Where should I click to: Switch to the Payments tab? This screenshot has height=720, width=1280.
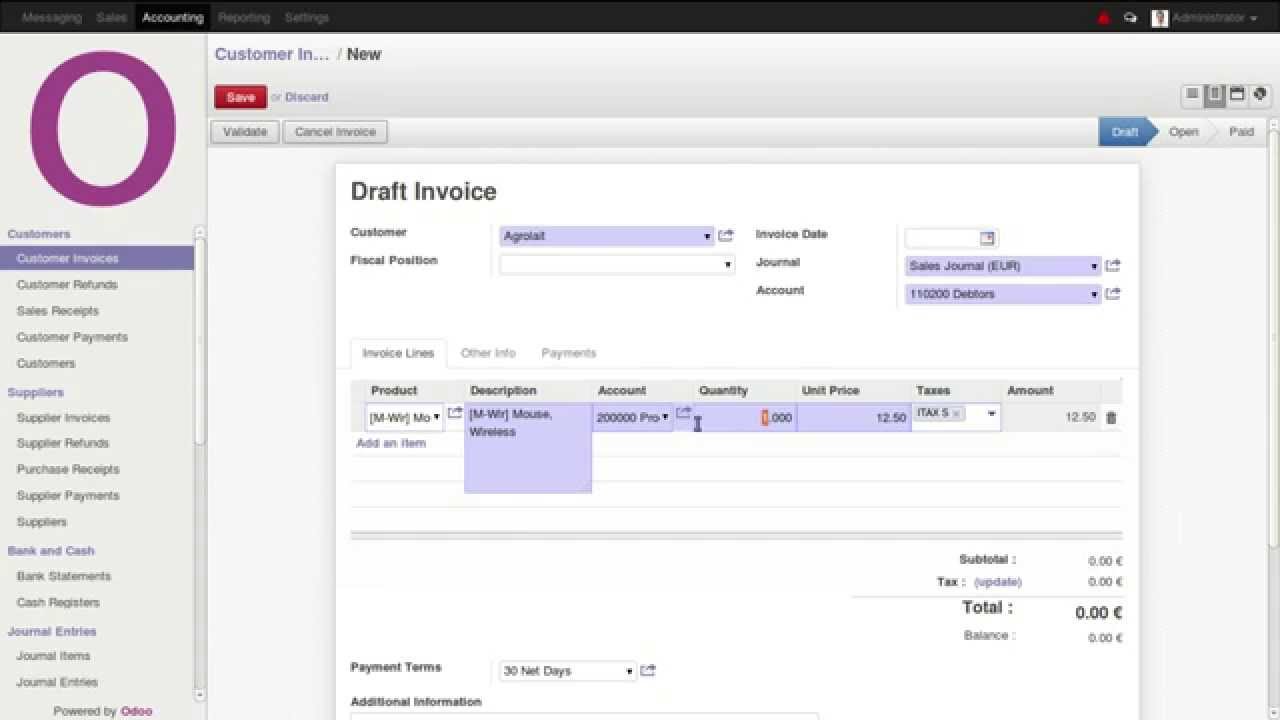(569, 353)
